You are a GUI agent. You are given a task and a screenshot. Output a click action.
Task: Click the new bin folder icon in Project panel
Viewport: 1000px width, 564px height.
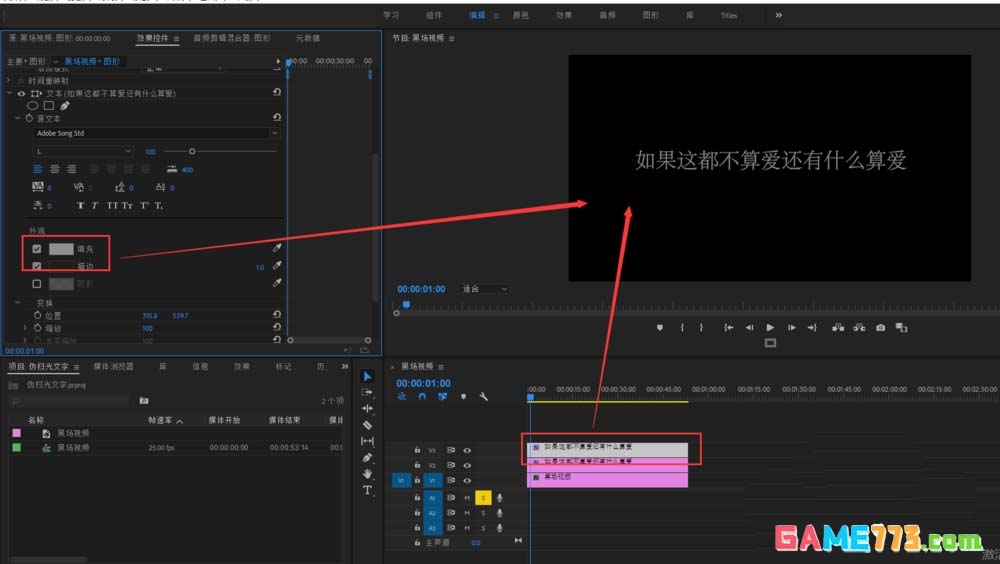pyautogui.click(x=143, y=401)
